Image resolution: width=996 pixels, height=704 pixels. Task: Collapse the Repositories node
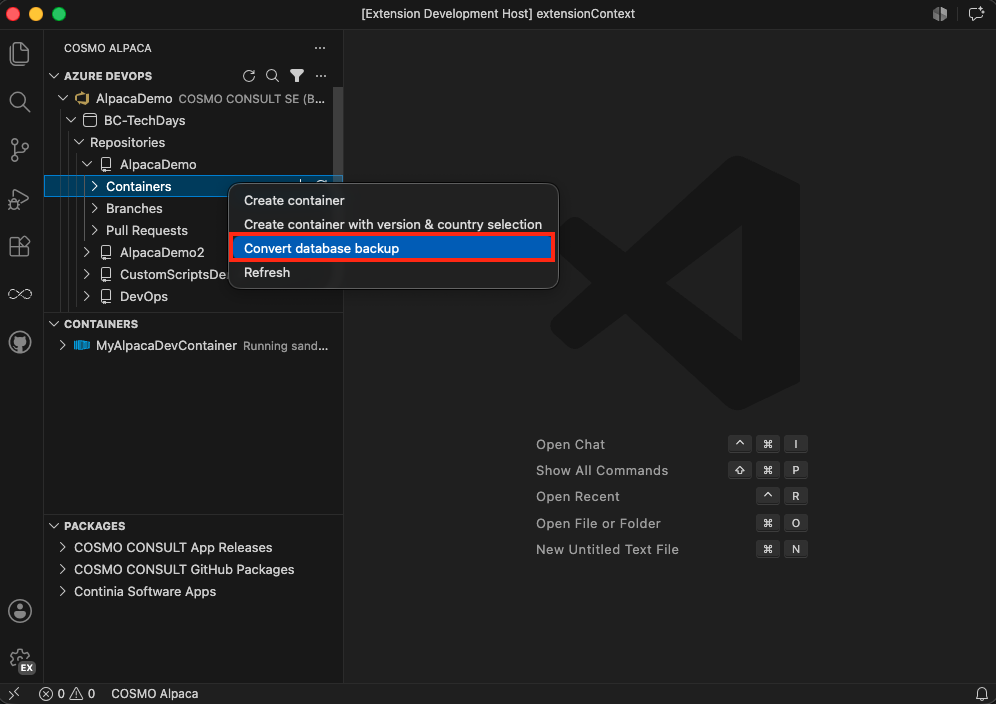coord(79,142)
